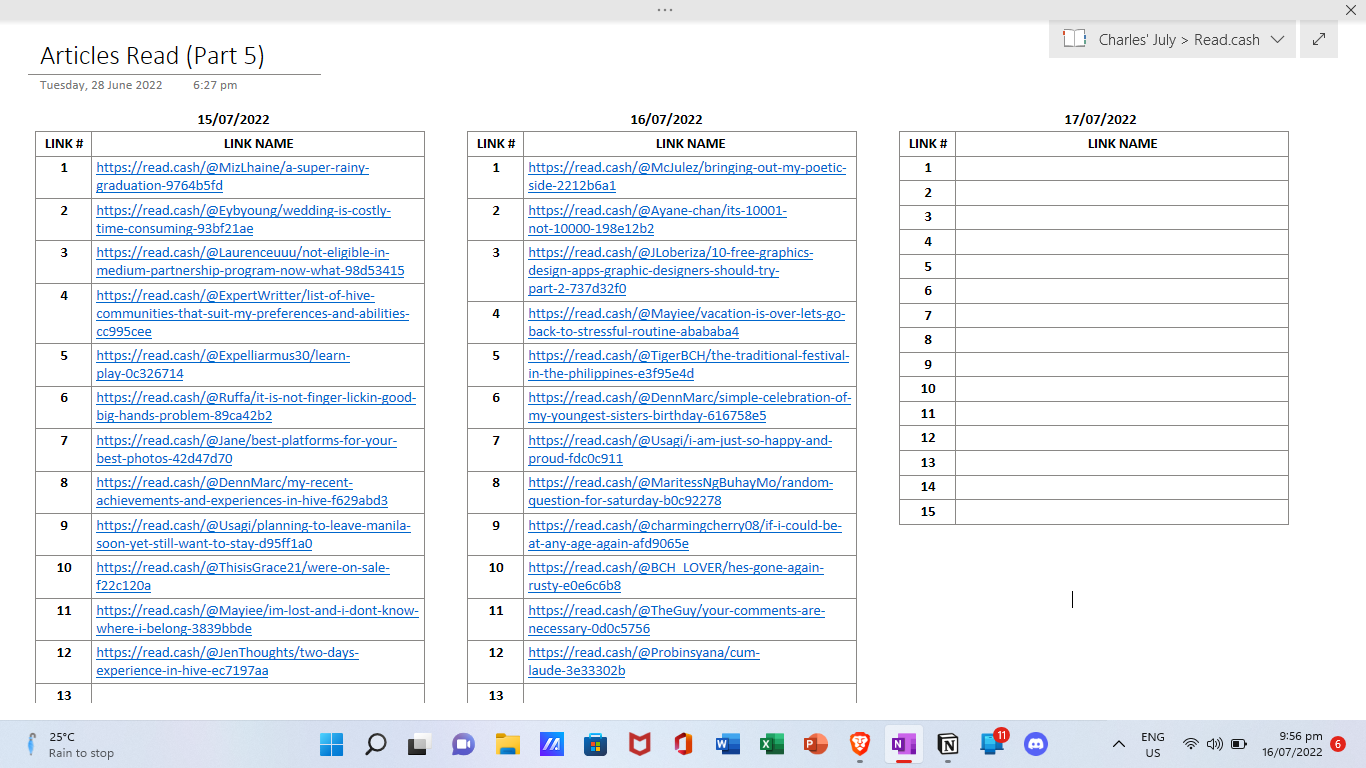Open charmingcherry08 if-i-could-be-at-any-age link
1366x768 pixels.
pos(685,534)
